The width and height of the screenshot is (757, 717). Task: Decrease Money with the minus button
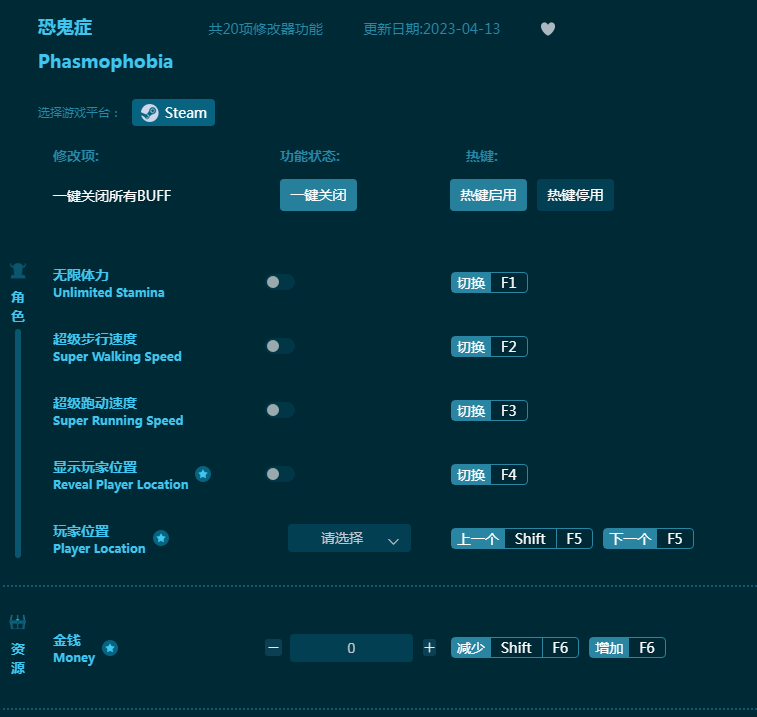click(273, 647)
